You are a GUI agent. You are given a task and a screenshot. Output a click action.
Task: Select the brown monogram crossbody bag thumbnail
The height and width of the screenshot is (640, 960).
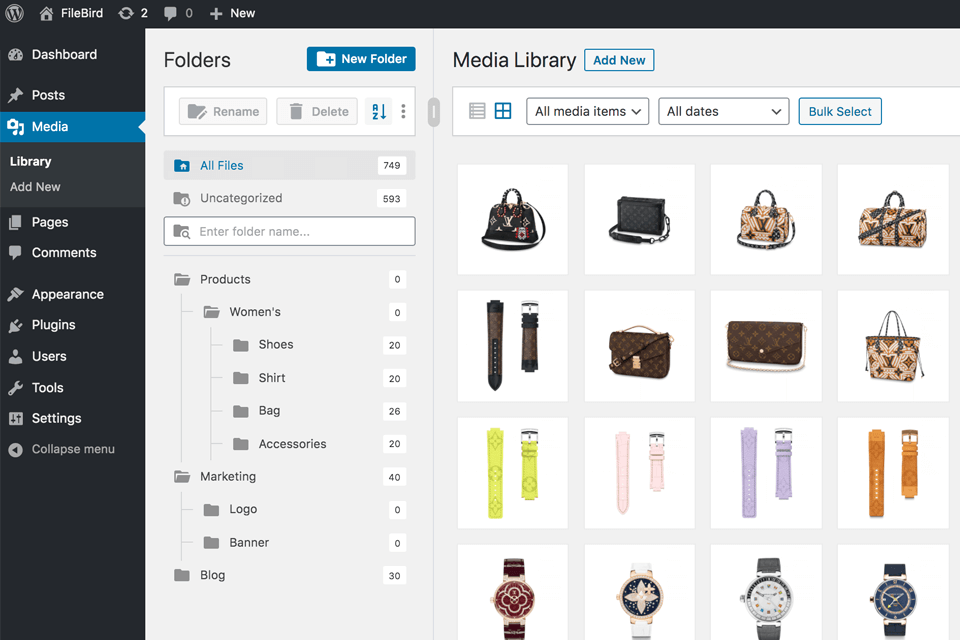point(639,346)
